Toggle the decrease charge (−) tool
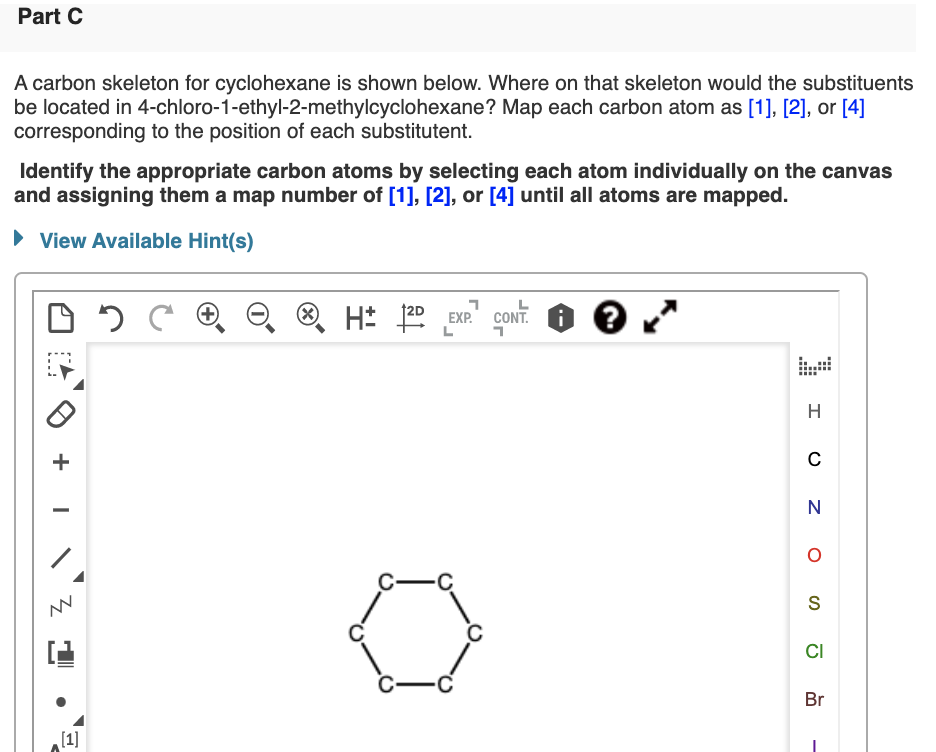This screenshot has height=752, width=936. pyautogui.click(x=60, y=508)
